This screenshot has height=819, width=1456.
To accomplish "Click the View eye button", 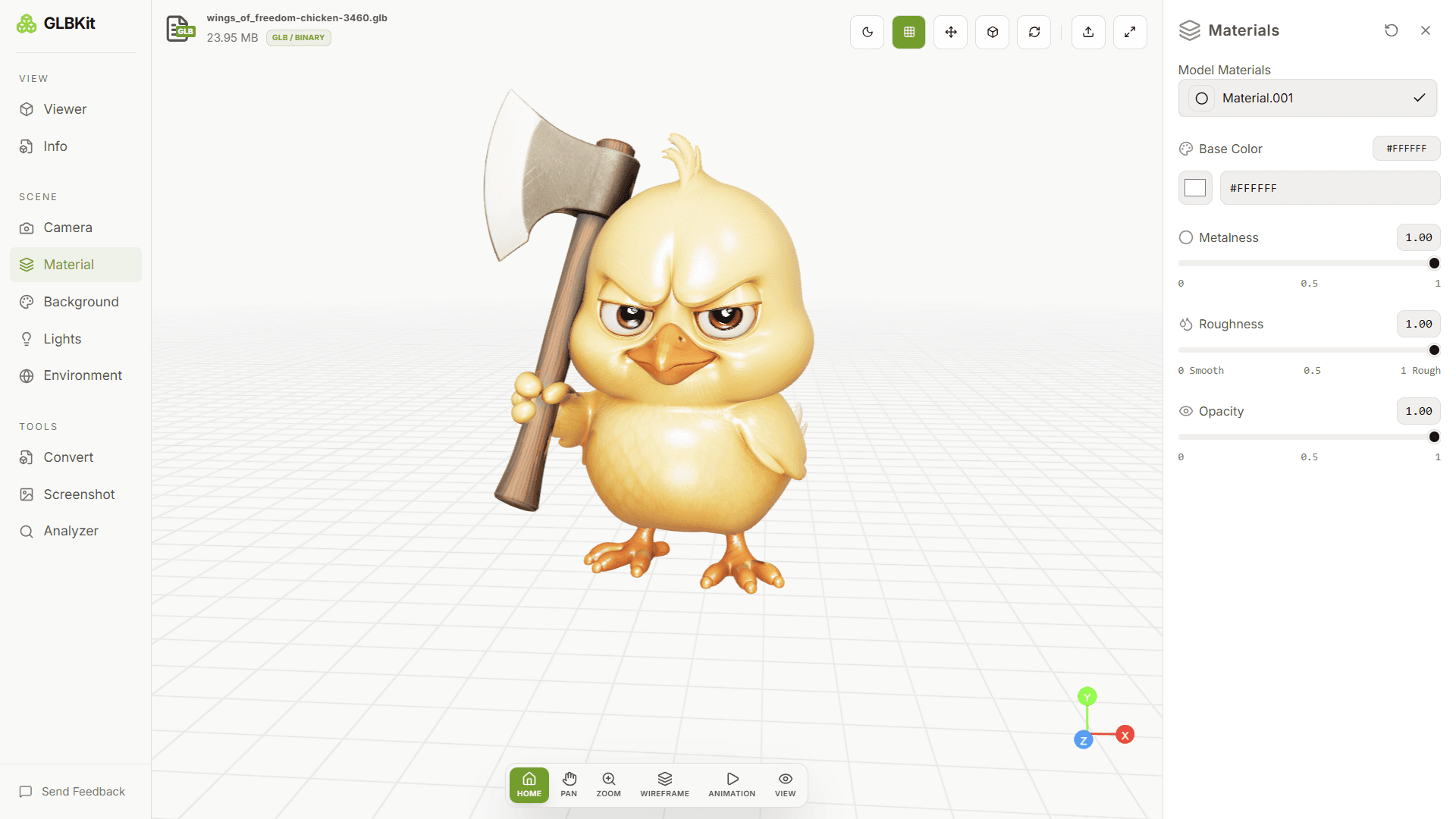I will (x=786, y=785).
